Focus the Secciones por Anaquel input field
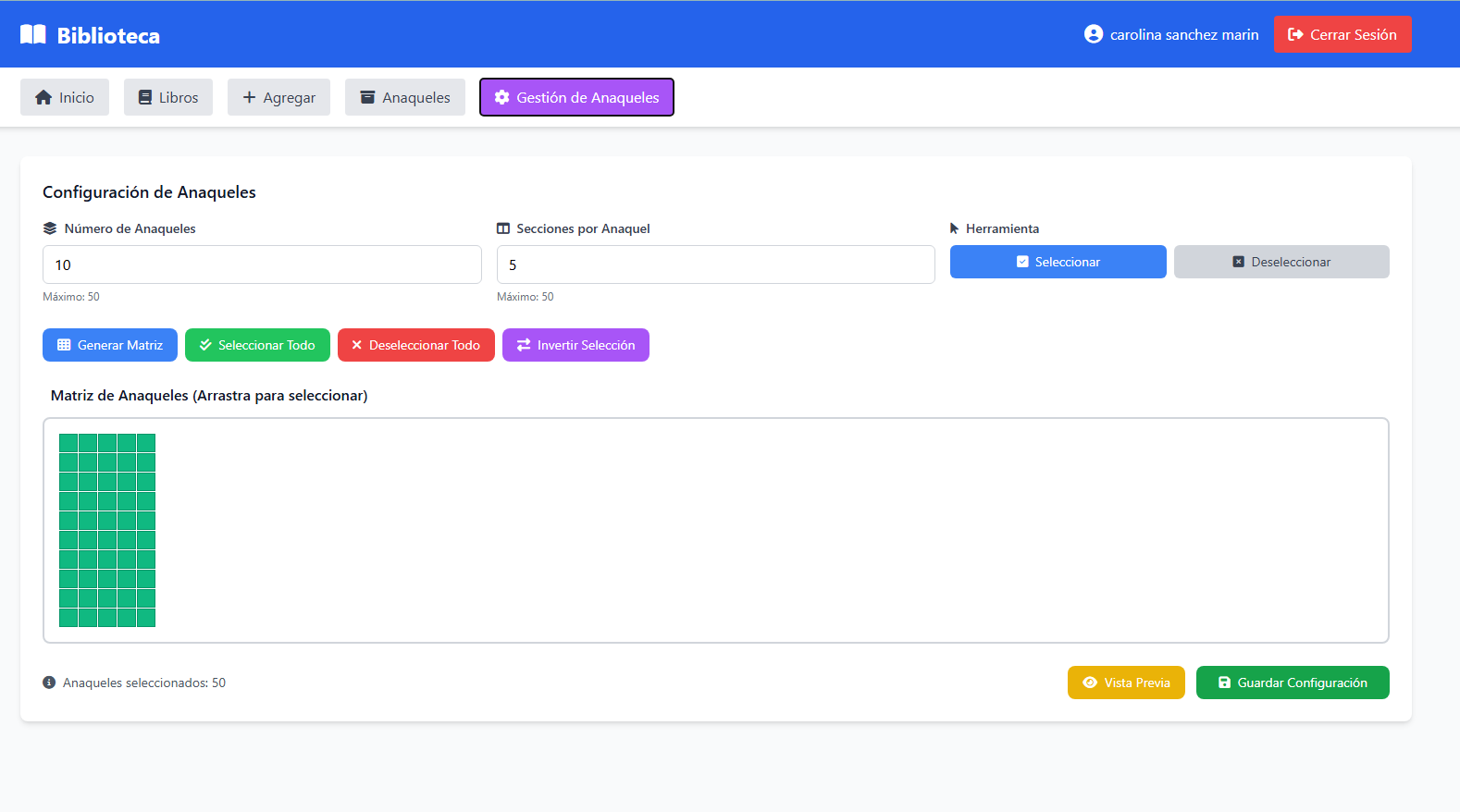Image resolution: width=1460 pixels, height=812 pixels. tap(715, 265)
